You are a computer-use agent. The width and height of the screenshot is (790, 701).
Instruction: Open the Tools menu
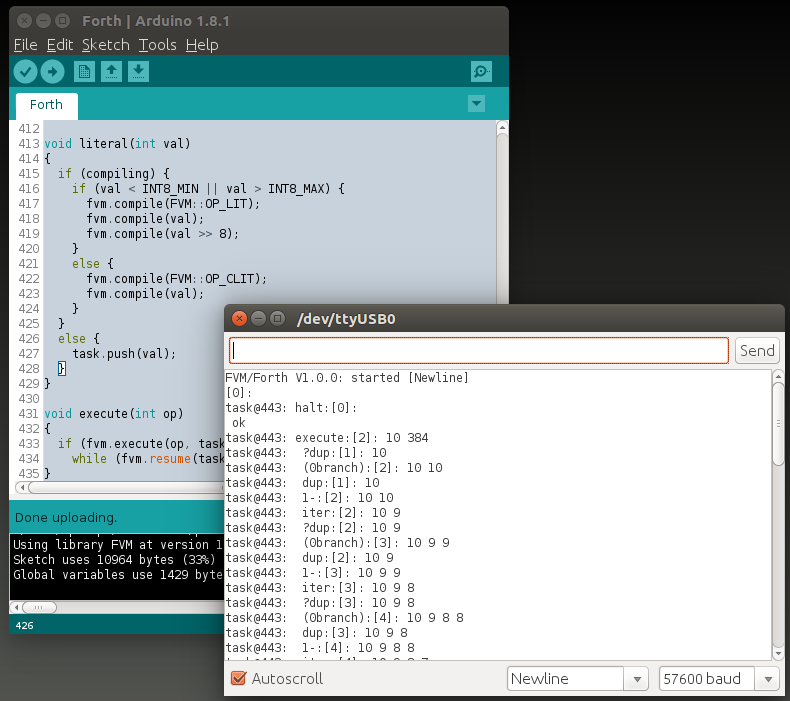(157, 45)
